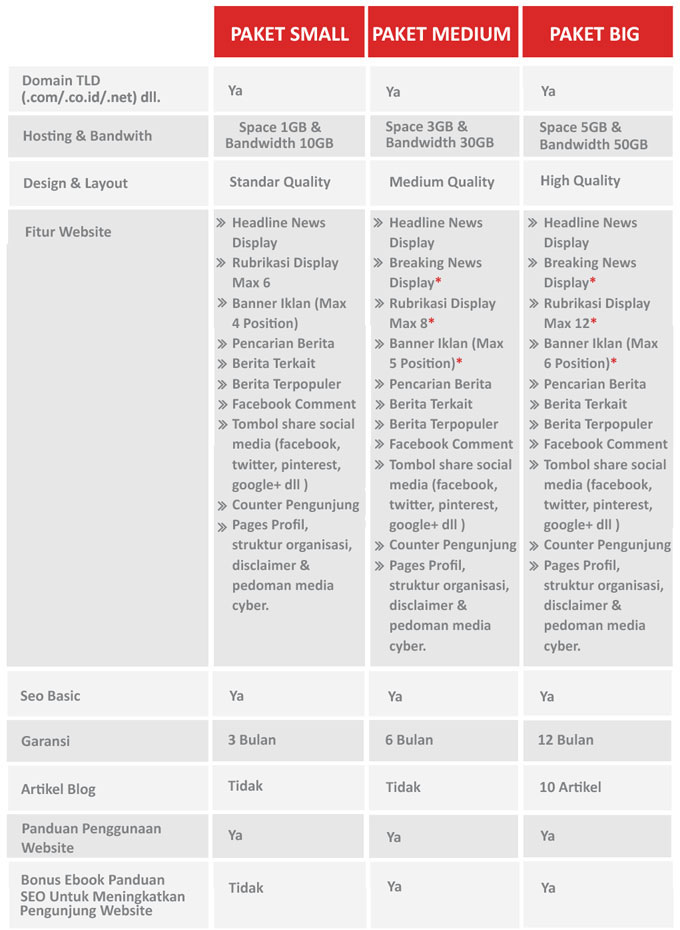Click chevron icon before Facebook Comment in Paket Small

[221, 405]
